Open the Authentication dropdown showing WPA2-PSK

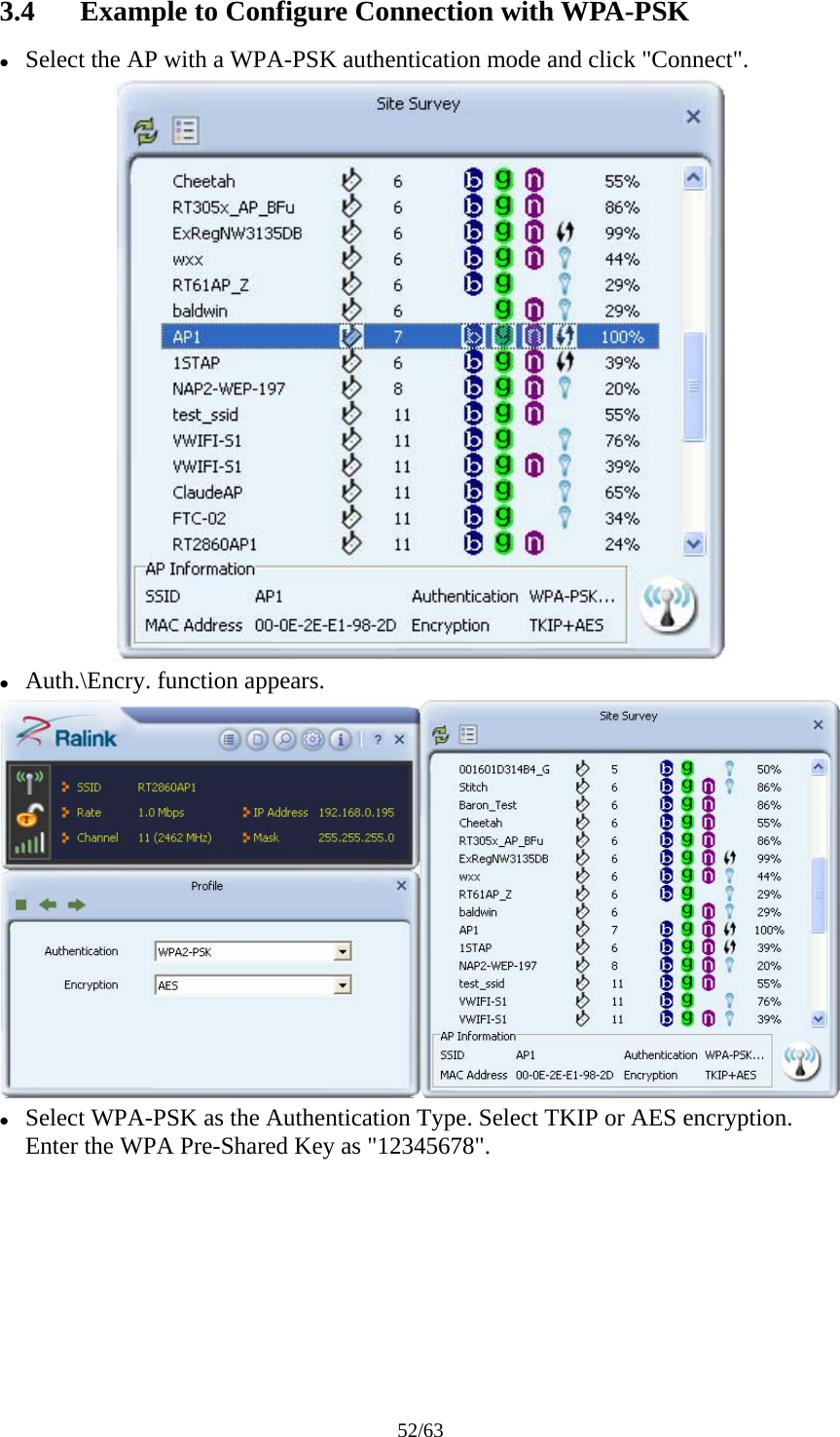(x=343, y=951)
